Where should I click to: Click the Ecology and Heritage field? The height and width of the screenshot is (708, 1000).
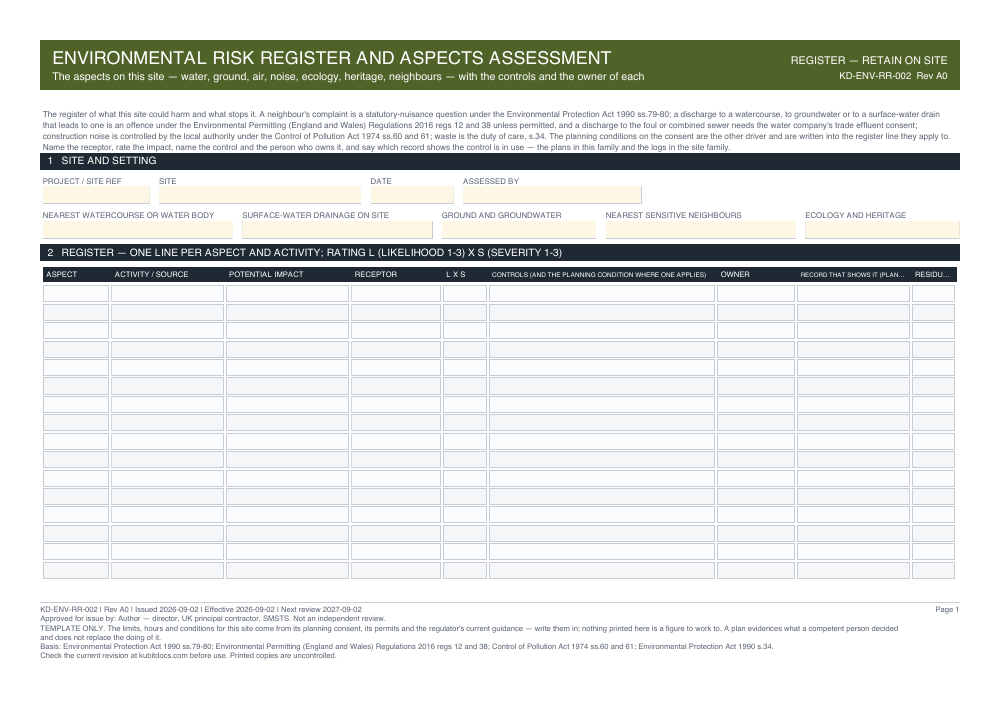tap(882, 230)
